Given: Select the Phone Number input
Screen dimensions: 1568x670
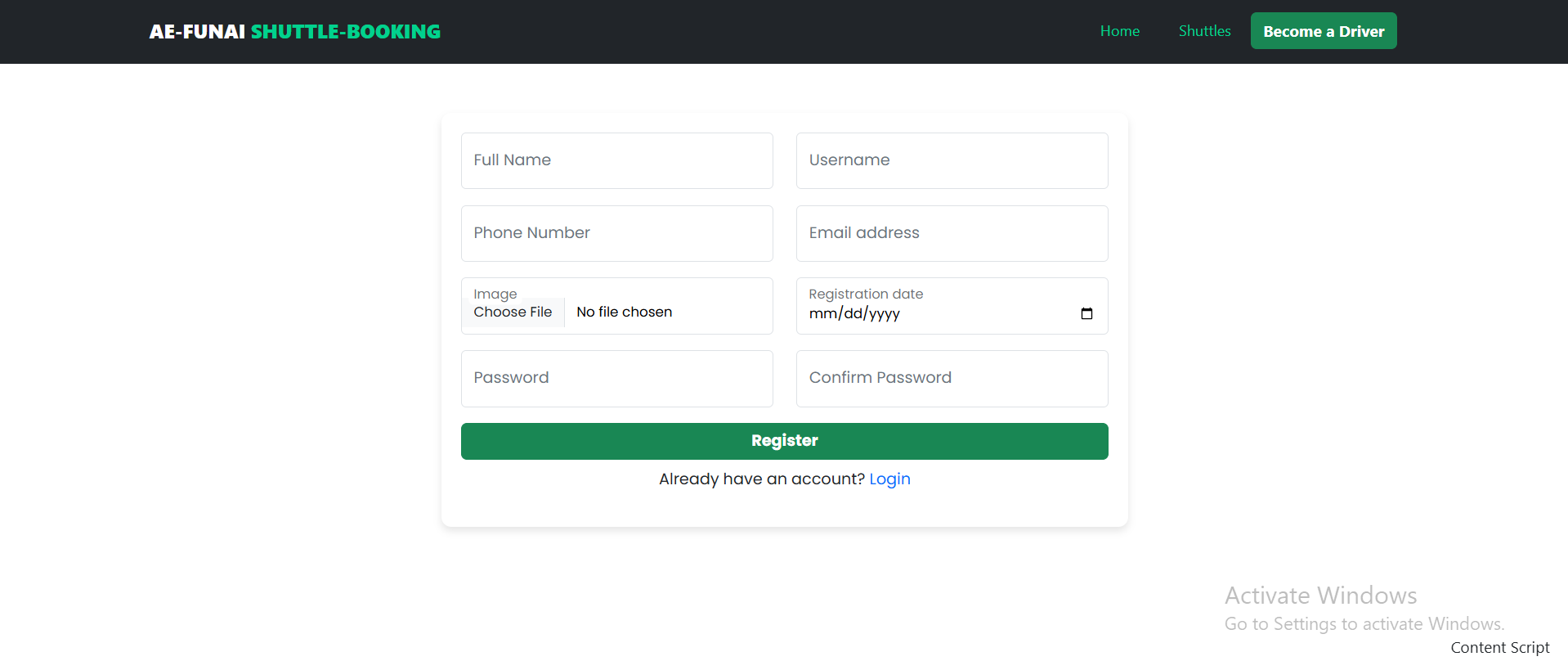Looking at the screenshot, I should coord(616,234).
